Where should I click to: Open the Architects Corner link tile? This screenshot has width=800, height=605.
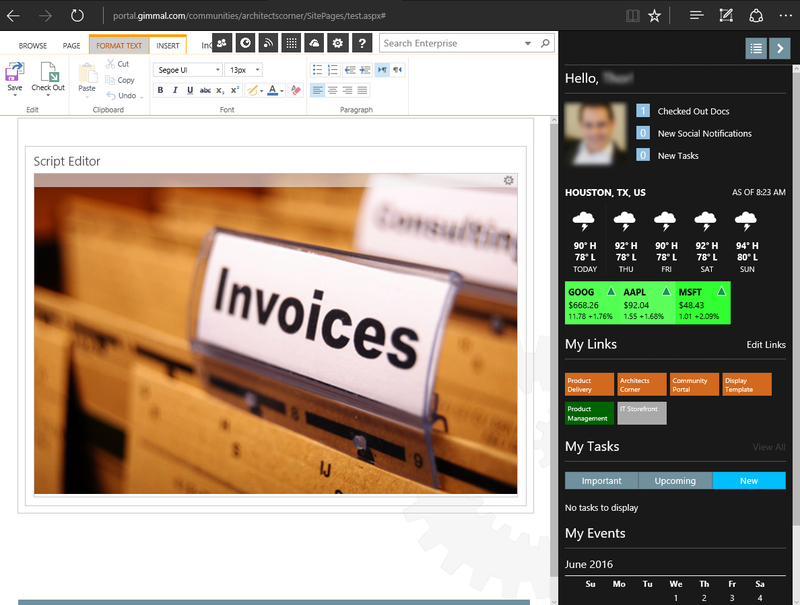(641, 385)
